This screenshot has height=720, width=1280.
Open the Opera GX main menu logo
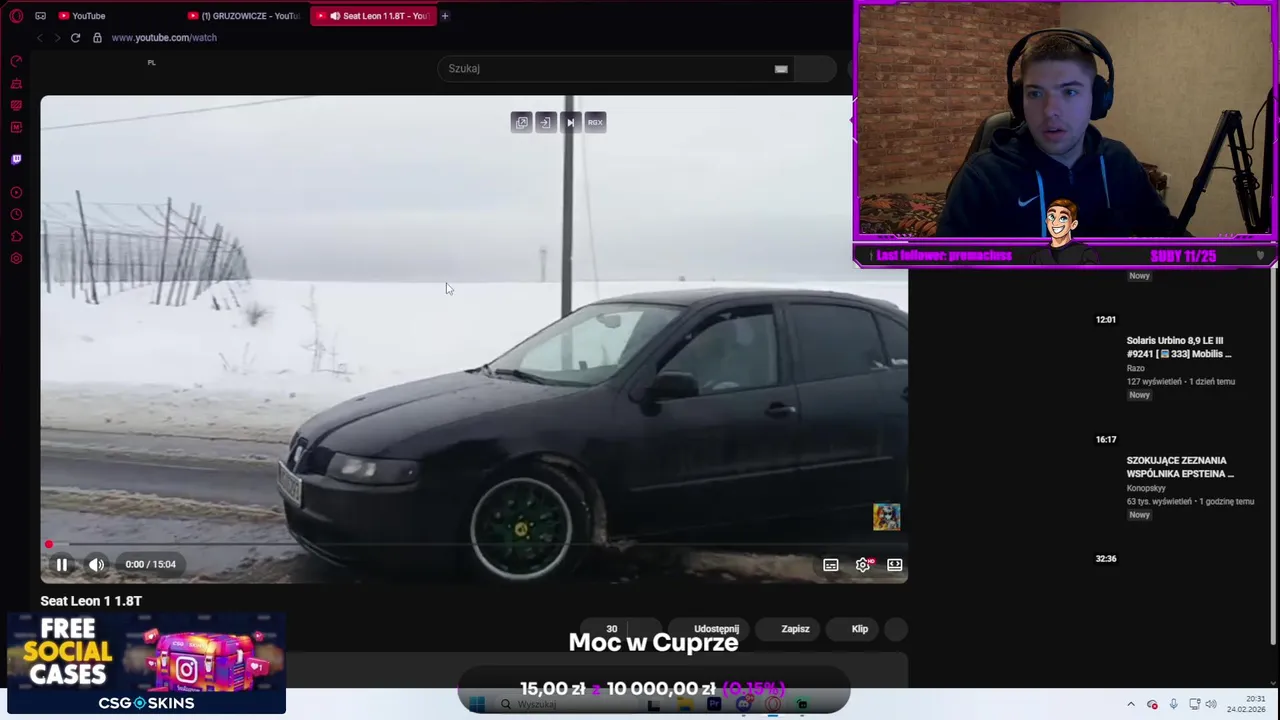point(16,16)
